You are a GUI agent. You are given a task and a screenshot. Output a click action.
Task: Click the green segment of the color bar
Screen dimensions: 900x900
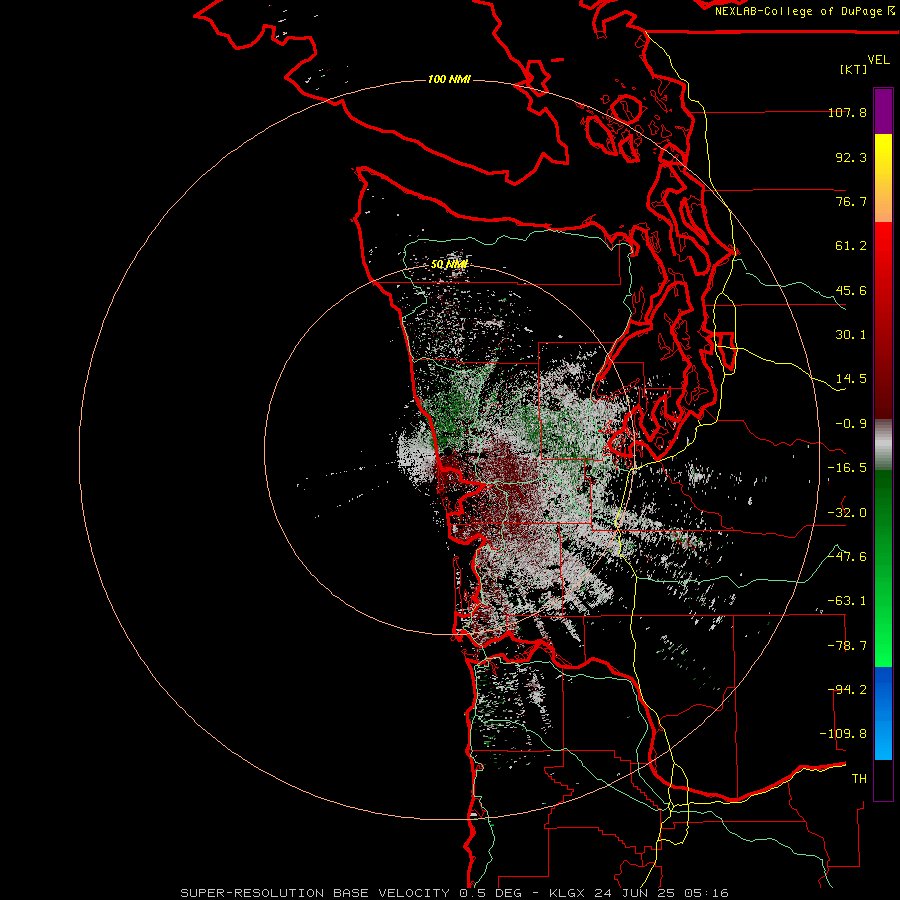click(883, 568)
